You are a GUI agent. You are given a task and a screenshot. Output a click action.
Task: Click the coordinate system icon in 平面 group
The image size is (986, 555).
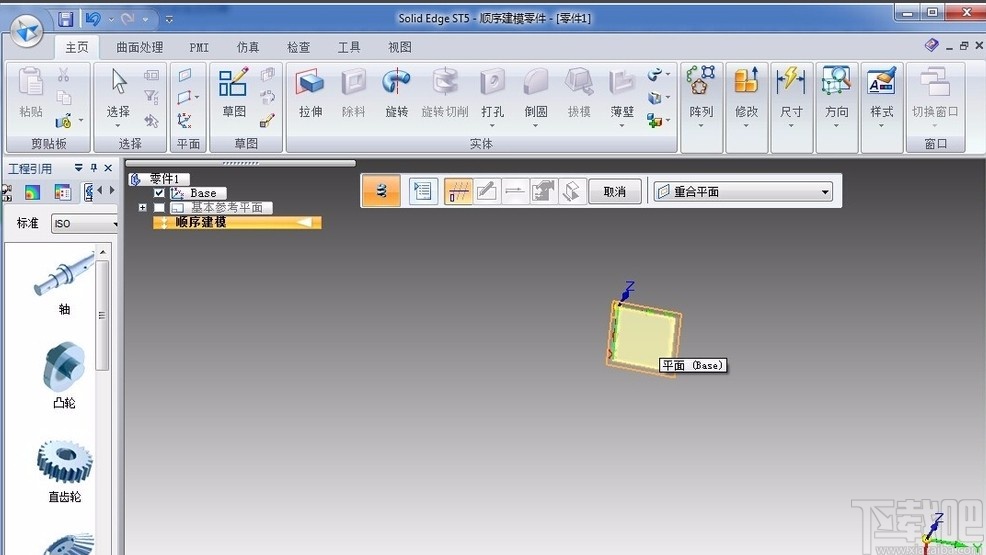184,120
